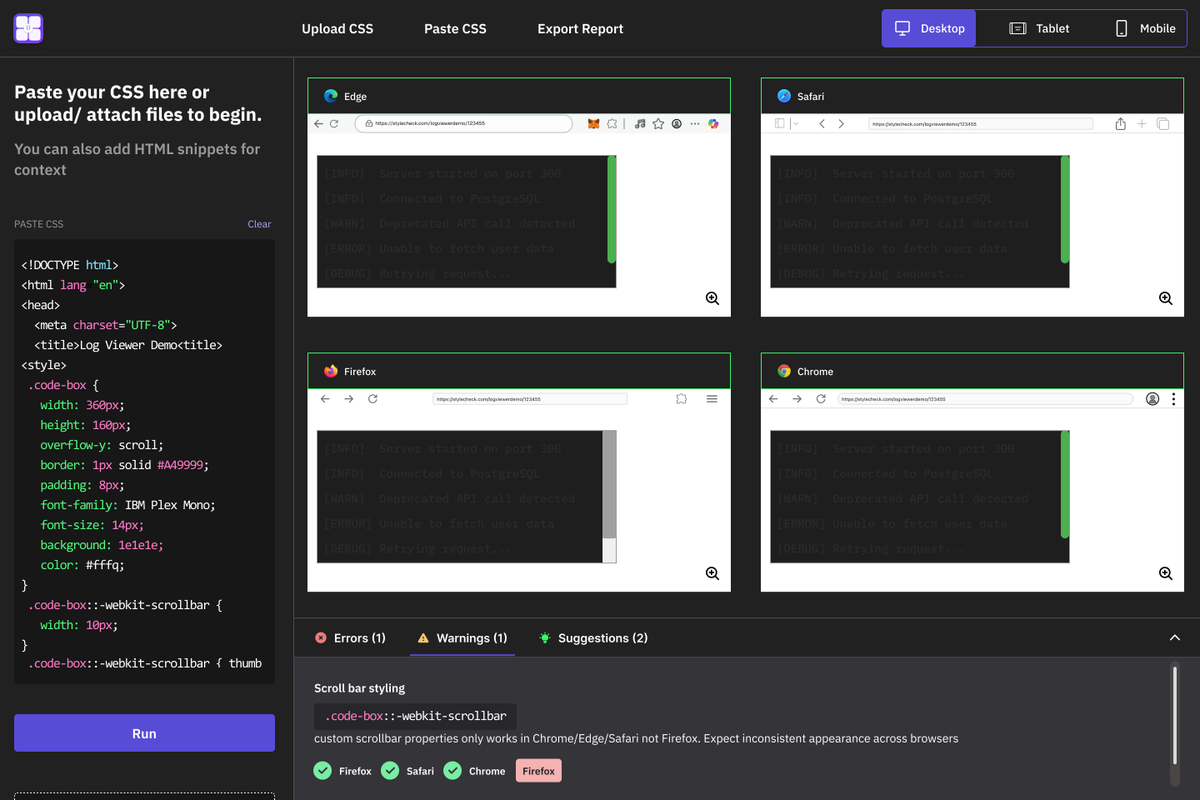Click green check next to Chrome
The height and width of the screenshot is (800, 1200).
pos(453,771)
